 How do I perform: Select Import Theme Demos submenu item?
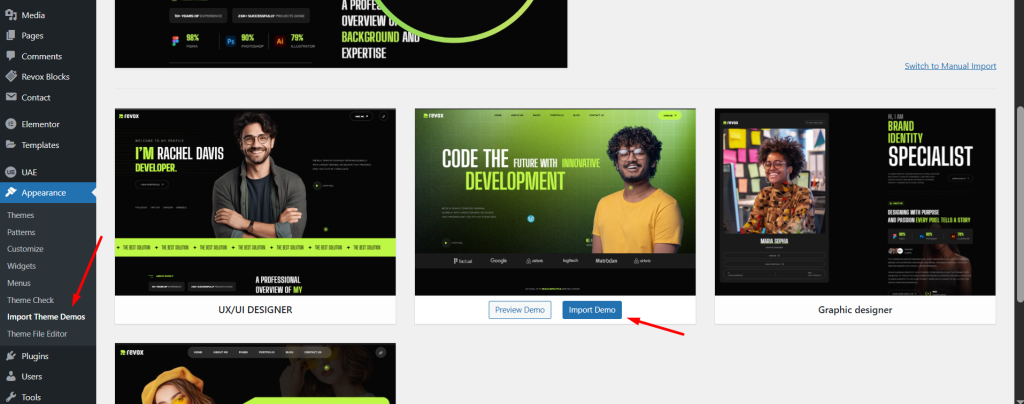point(46,316)
